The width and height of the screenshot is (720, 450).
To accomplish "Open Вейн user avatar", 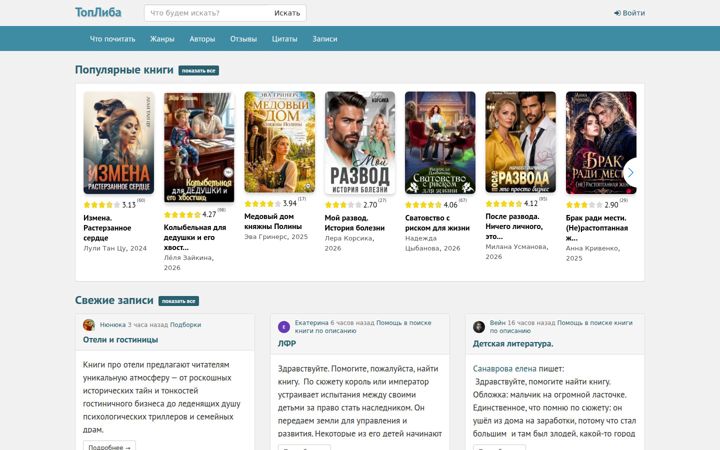I will pos(479,327).
